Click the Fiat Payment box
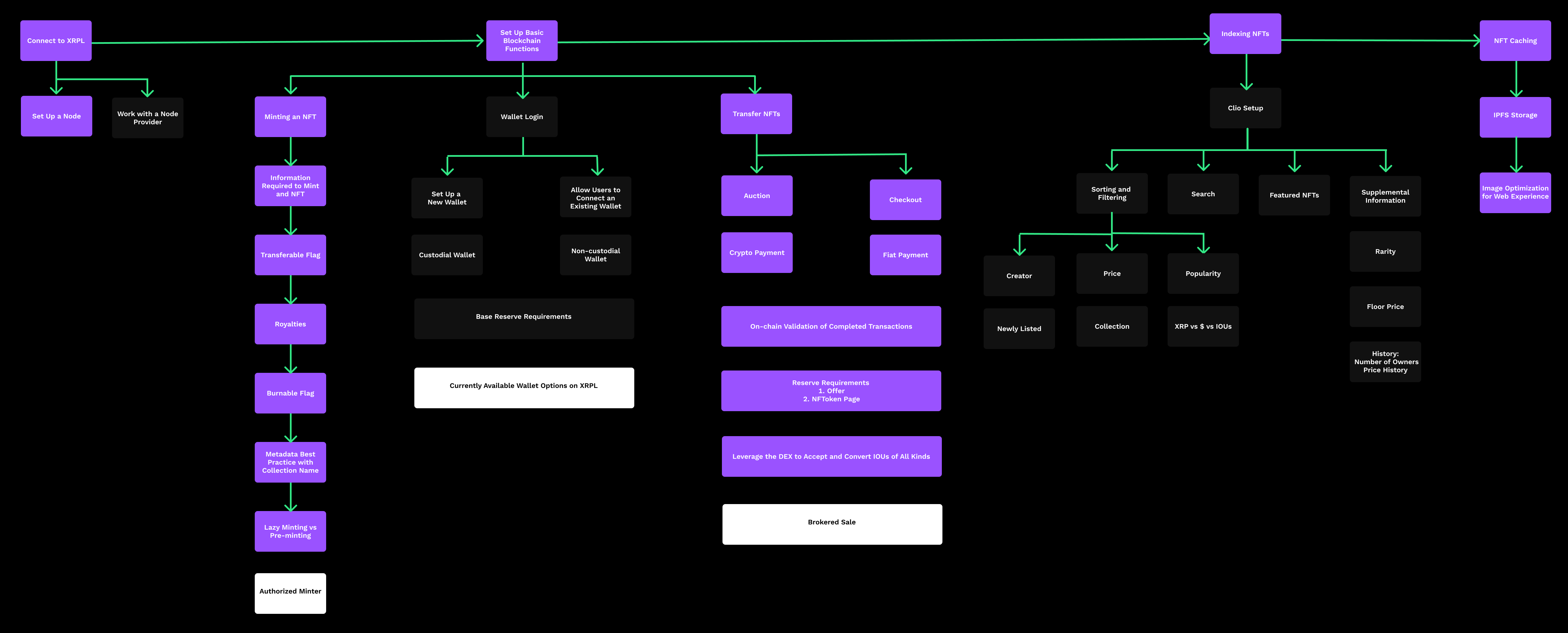Viewport: 1568px width, 633px height. coord(905,255)
